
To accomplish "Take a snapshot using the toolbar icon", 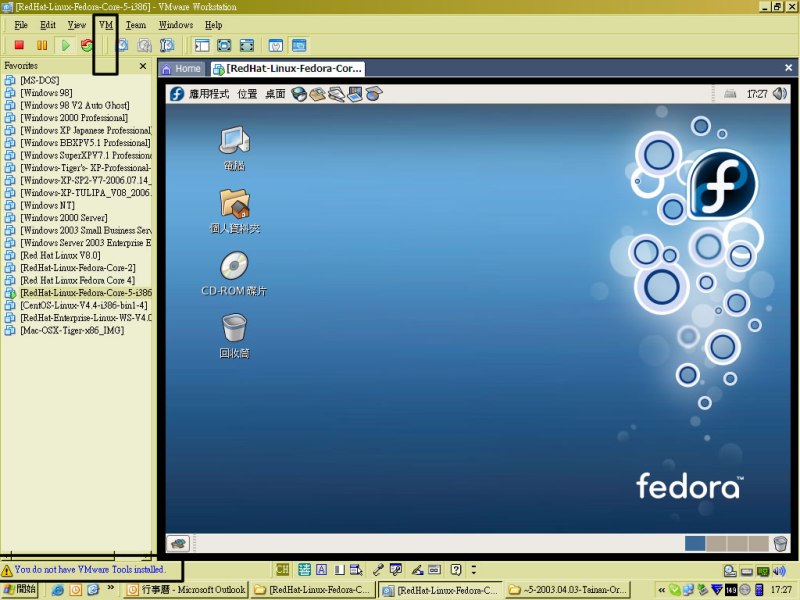I will [123, 45].
